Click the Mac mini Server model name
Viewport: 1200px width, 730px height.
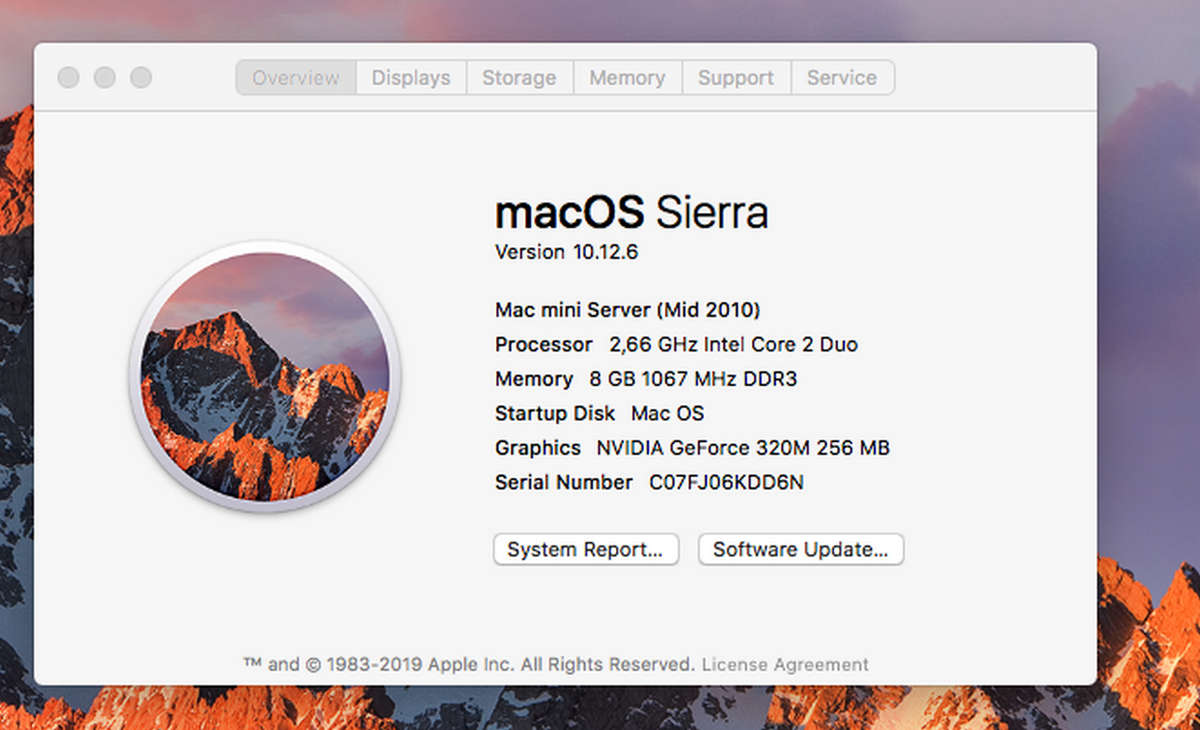tap(628, 310)
